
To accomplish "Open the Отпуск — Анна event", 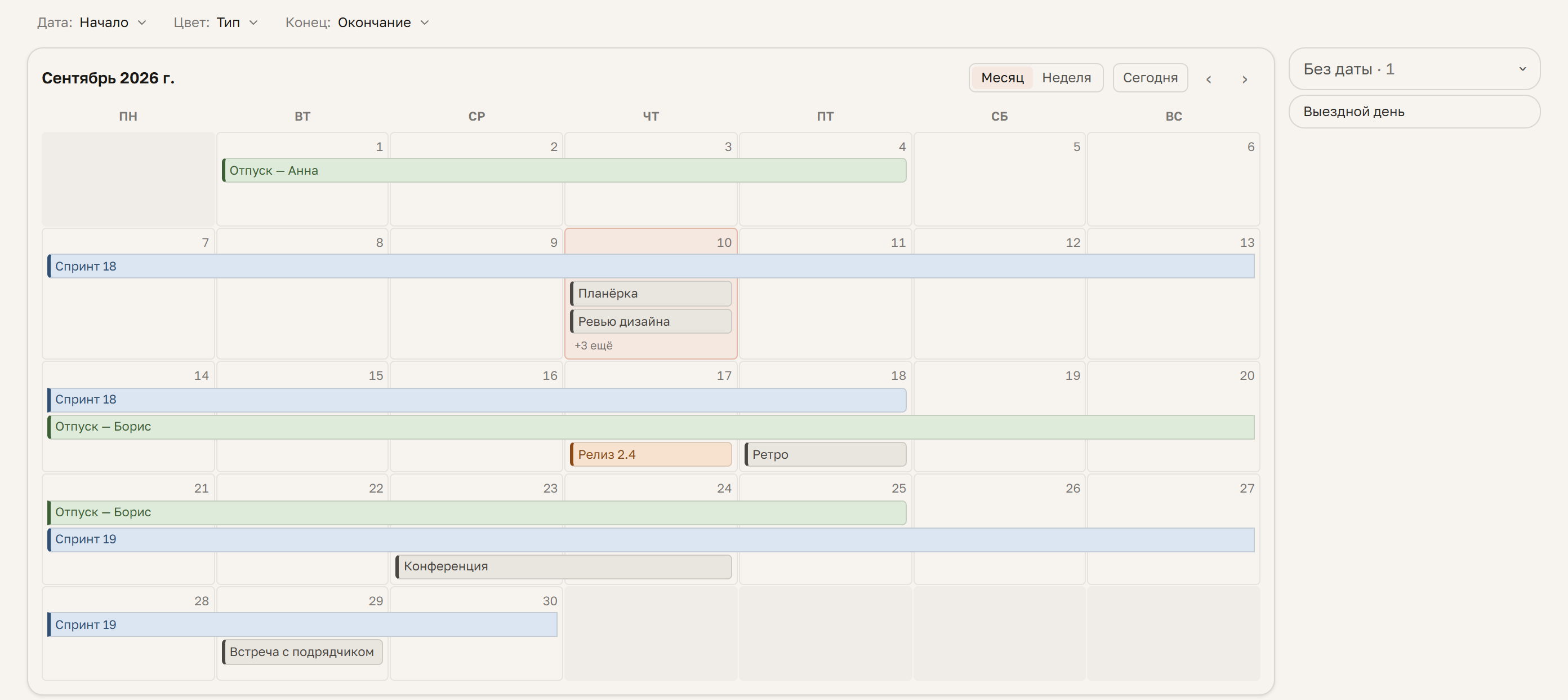I will [564, 170].
